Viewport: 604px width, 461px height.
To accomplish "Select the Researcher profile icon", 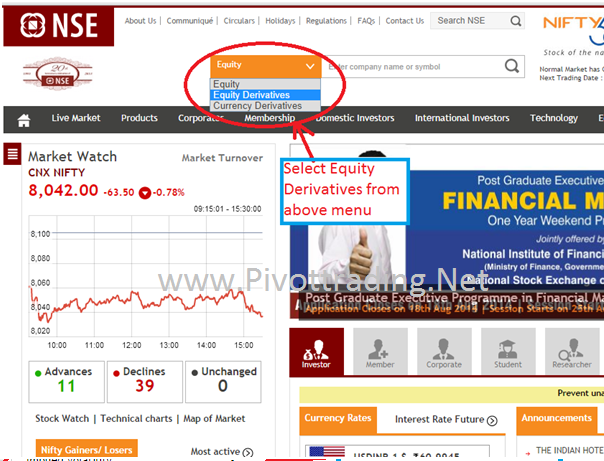I will coord(572,351).
